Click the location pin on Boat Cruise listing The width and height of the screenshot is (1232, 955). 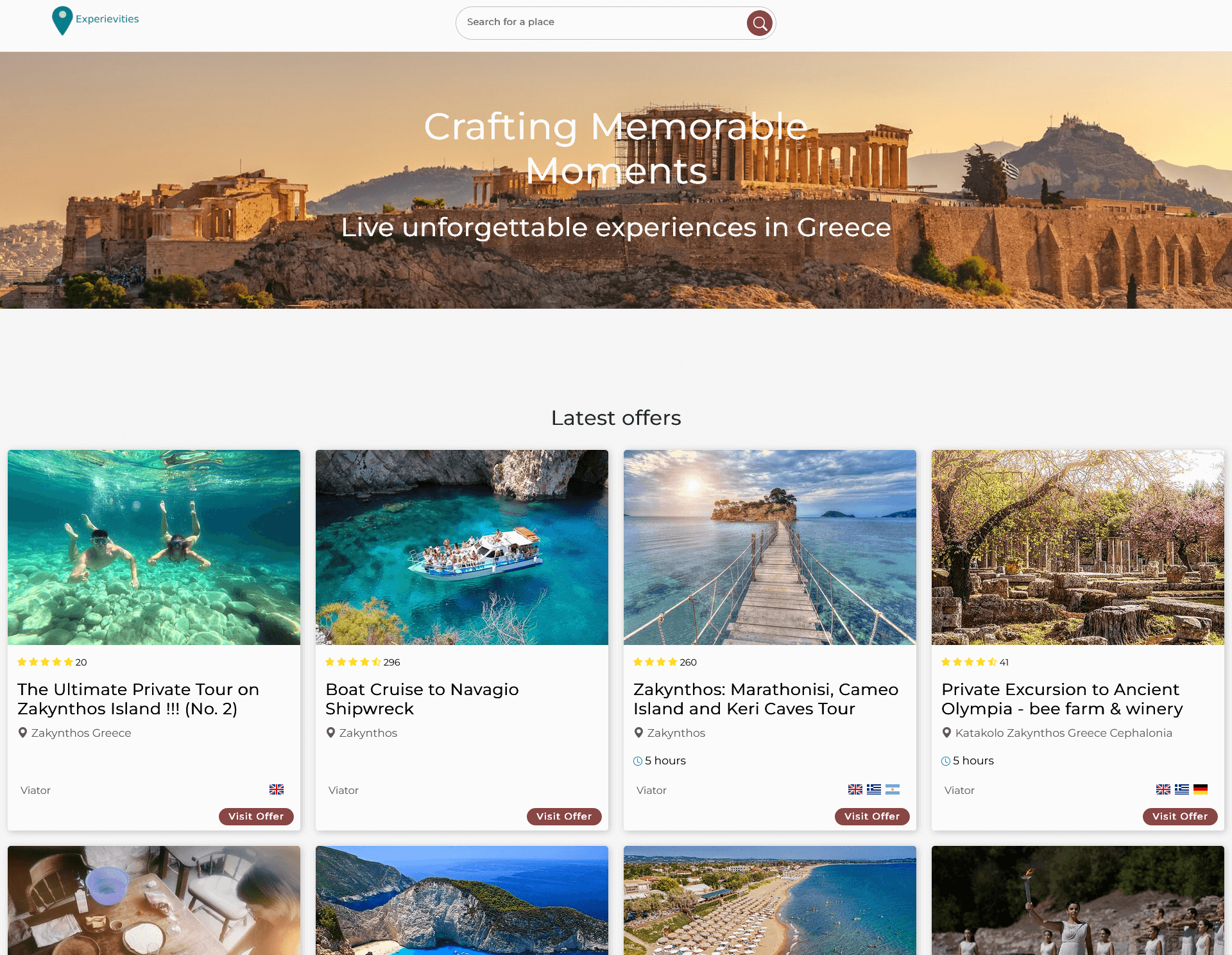[x=331, y=732]
